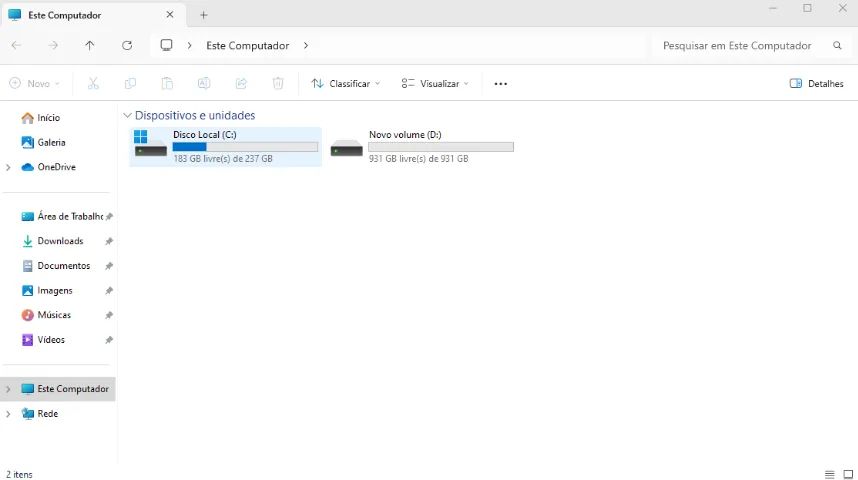
Task: Switch to details list view in status bar
Action: 830,475
